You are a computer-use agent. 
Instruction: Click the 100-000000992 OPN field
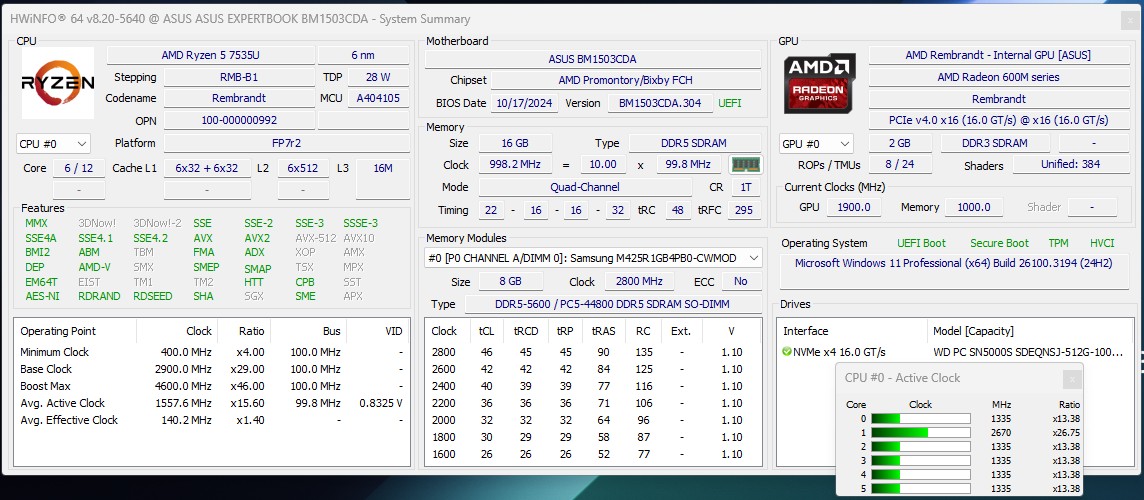click(239, 120)
